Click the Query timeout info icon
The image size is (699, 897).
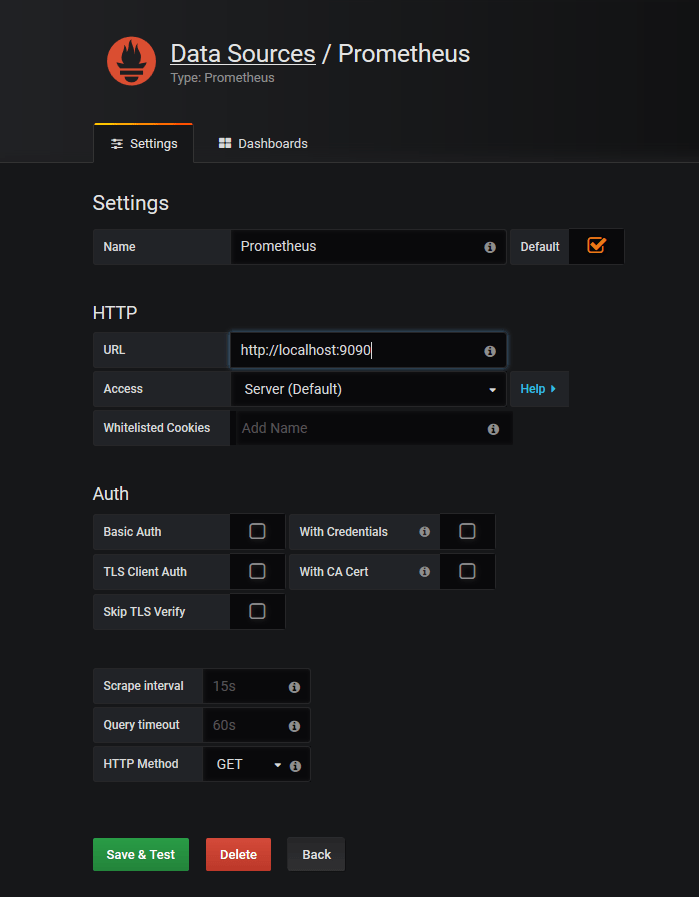pos(294,726)
